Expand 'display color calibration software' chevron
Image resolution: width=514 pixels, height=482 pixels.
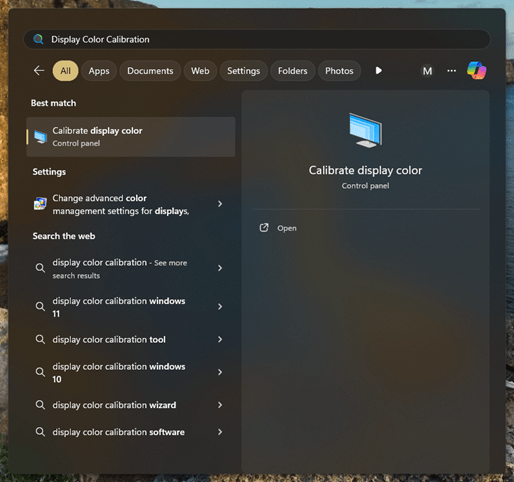click(x=220, y=432)
